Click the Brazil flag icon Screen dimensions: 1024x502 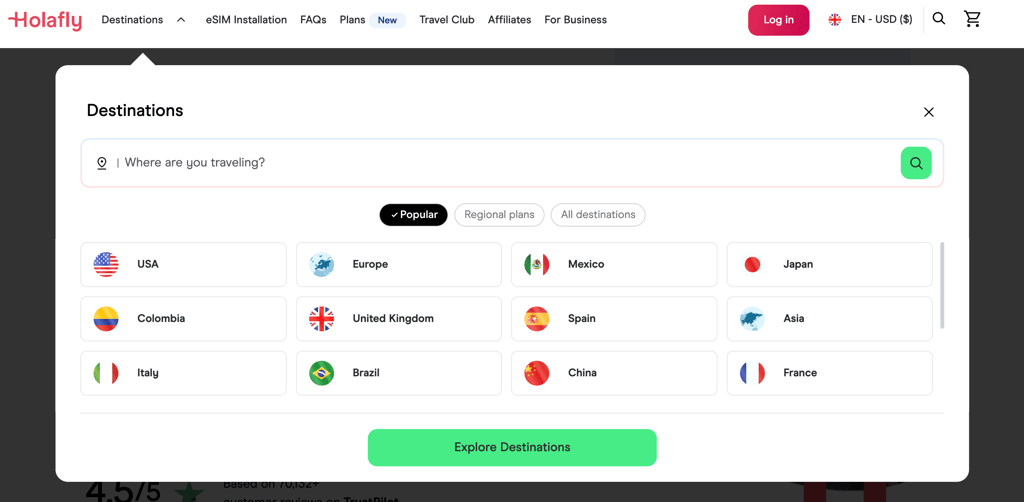321,373
